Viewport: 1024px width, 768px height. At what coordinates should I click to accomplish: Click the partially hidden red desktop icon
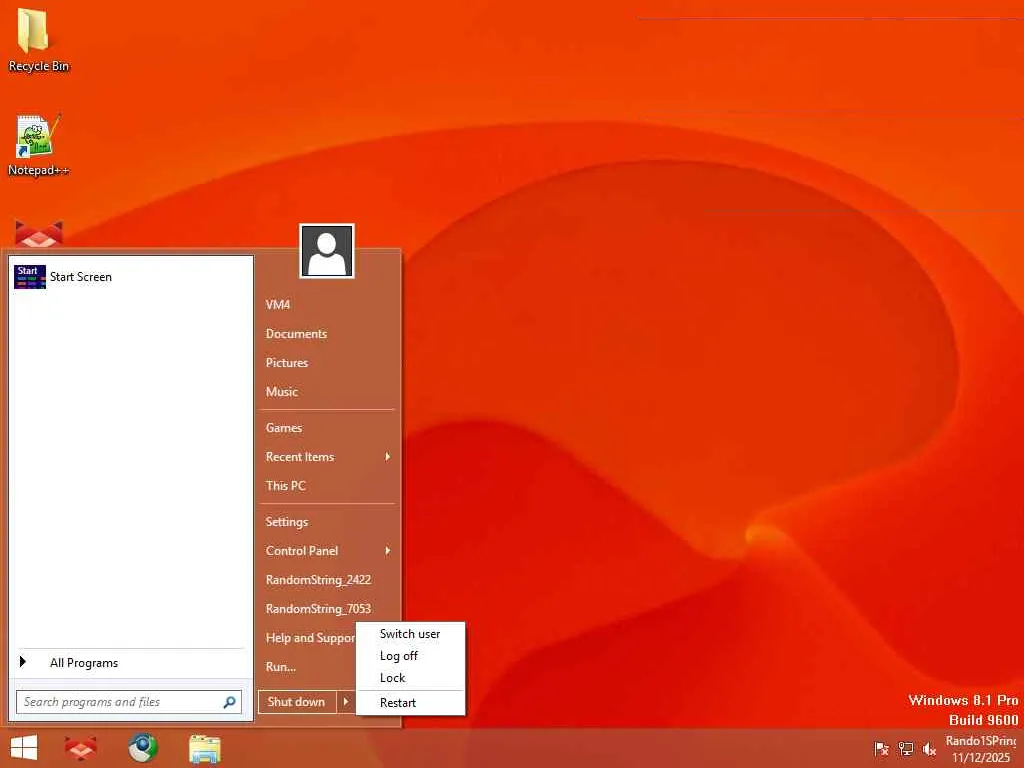[39, 233]
